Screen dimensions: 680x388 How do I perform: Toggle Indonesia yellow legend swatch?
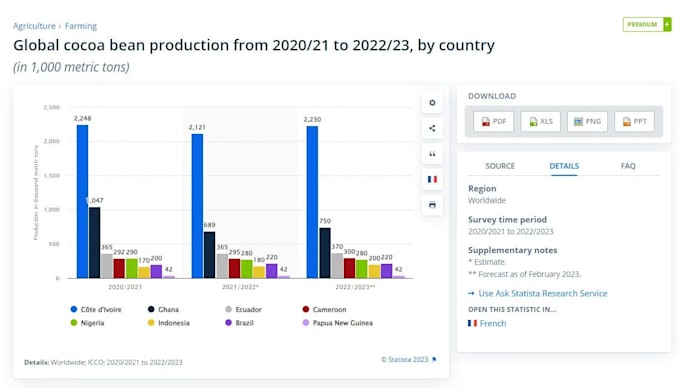pos(151,323)
